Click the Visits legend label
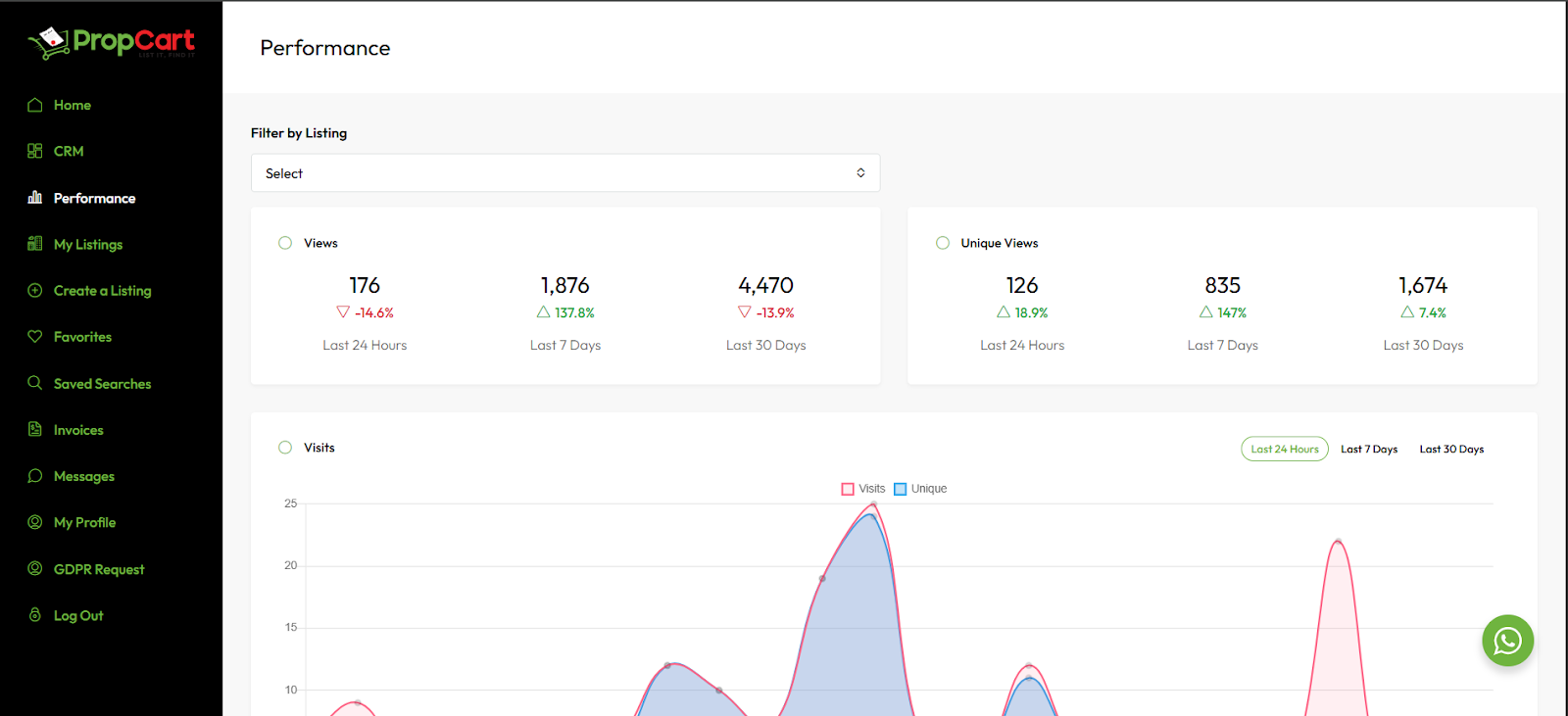This screenshot has height=716, width=1568. [x=872, y=489]
